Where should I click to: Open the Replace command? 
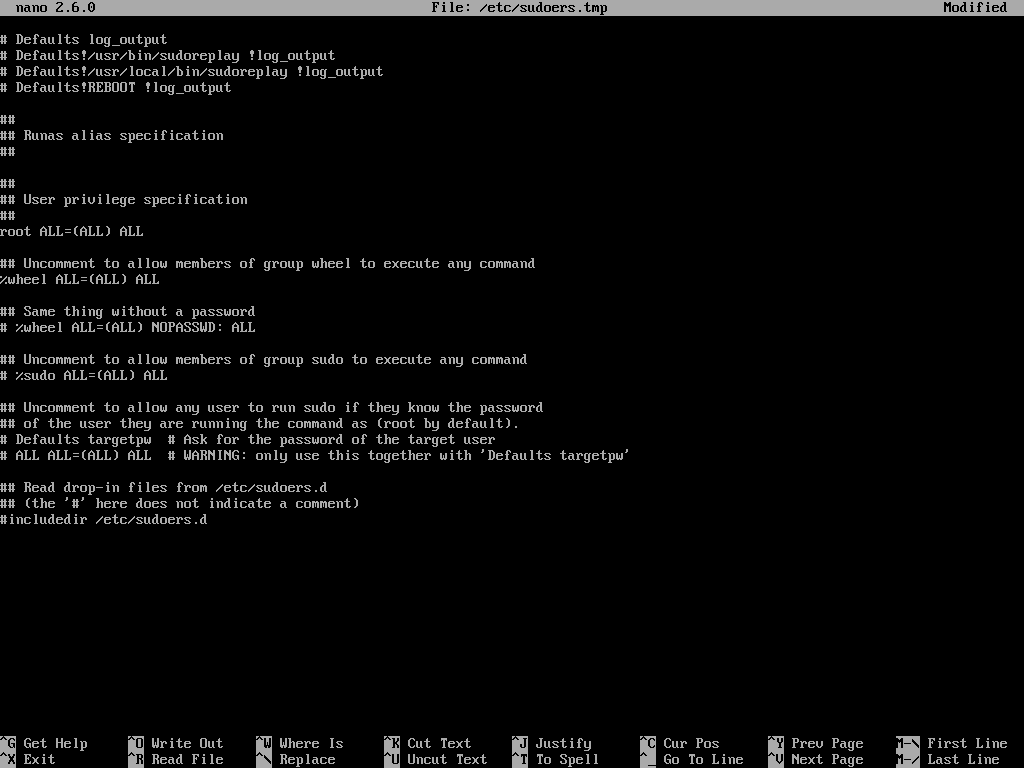click(x=307, y=759)
